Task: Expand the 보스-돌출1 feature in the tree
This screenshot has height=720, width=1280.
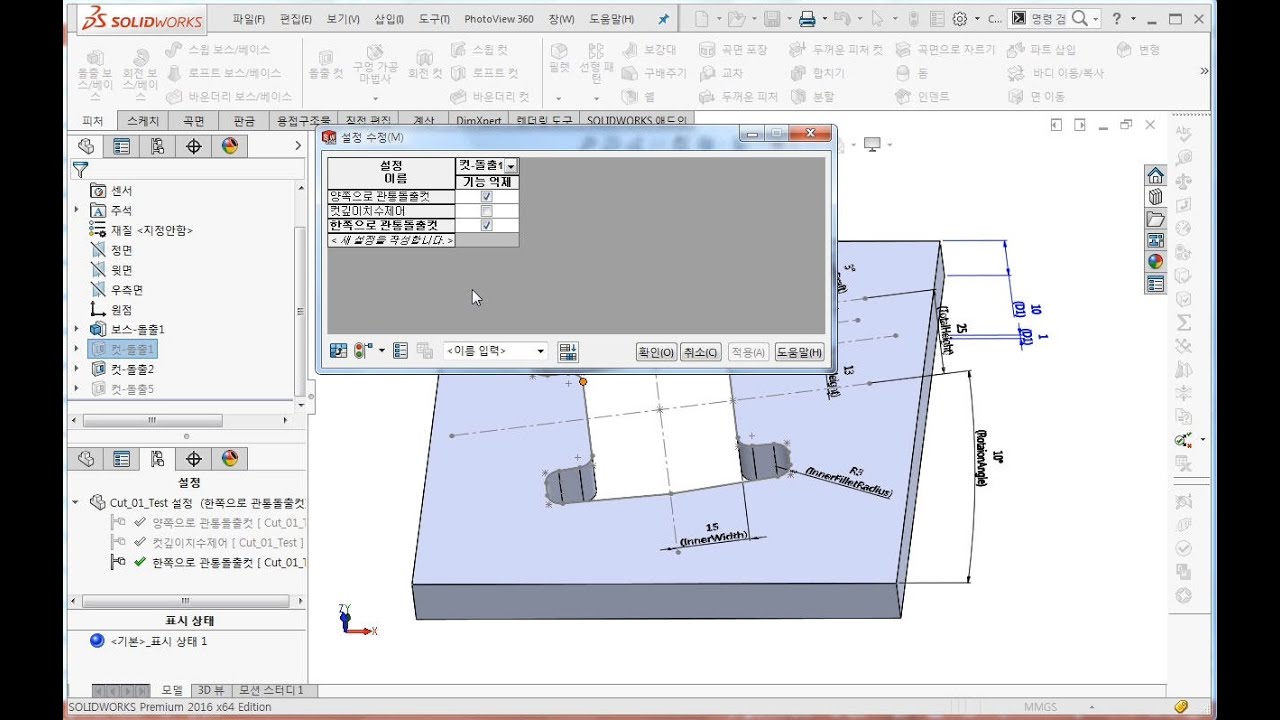Action: pos(77,329)
